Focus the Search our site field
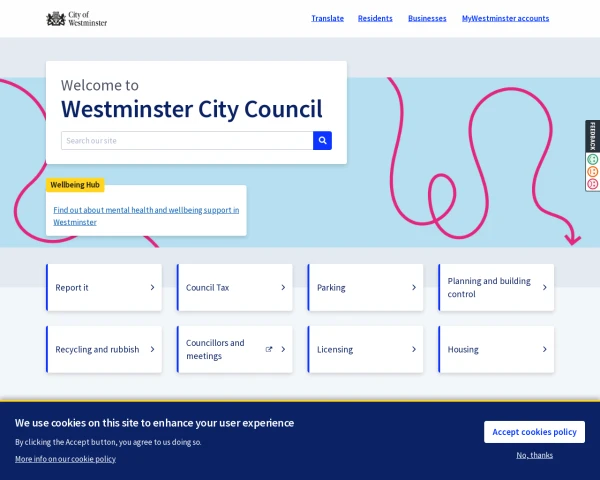 pos(187,140)
